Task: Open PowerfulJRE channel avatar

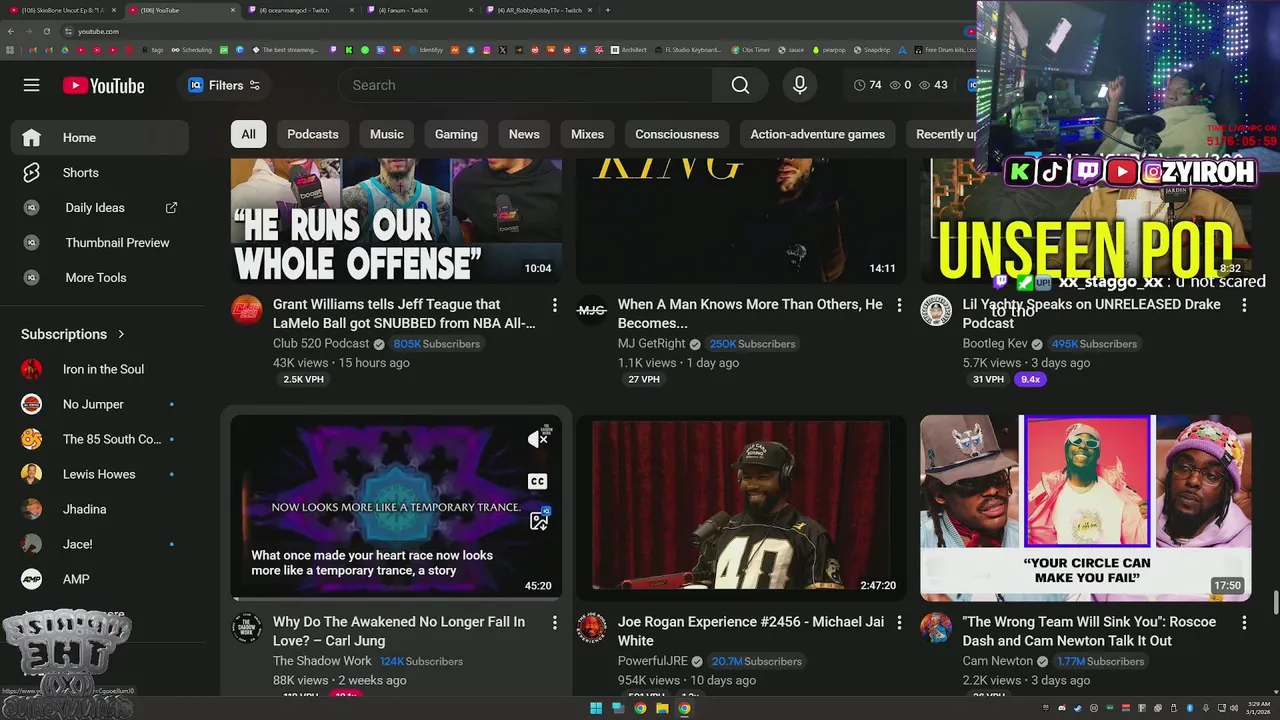Action: click(592, 628)
